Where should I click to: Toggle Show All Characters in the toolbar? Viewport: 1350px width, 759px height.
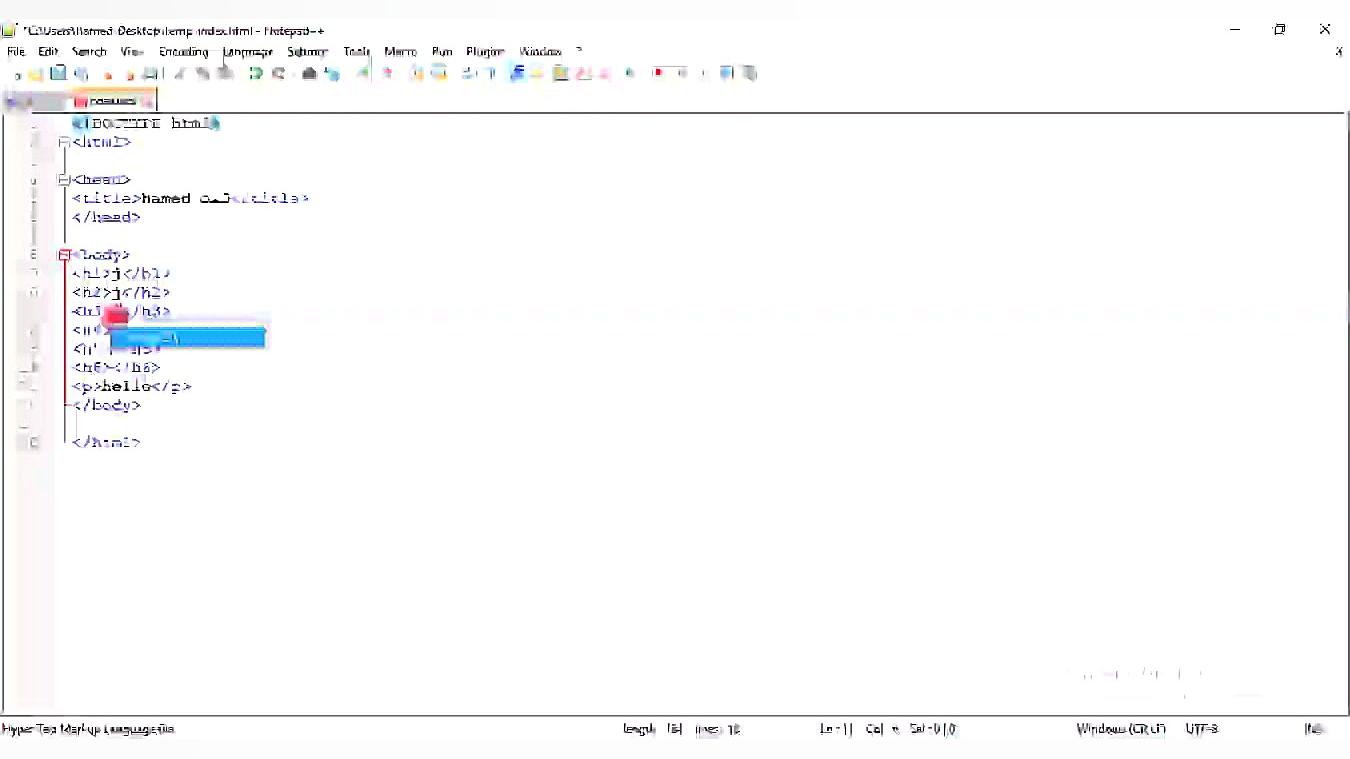tap(491, 73)
